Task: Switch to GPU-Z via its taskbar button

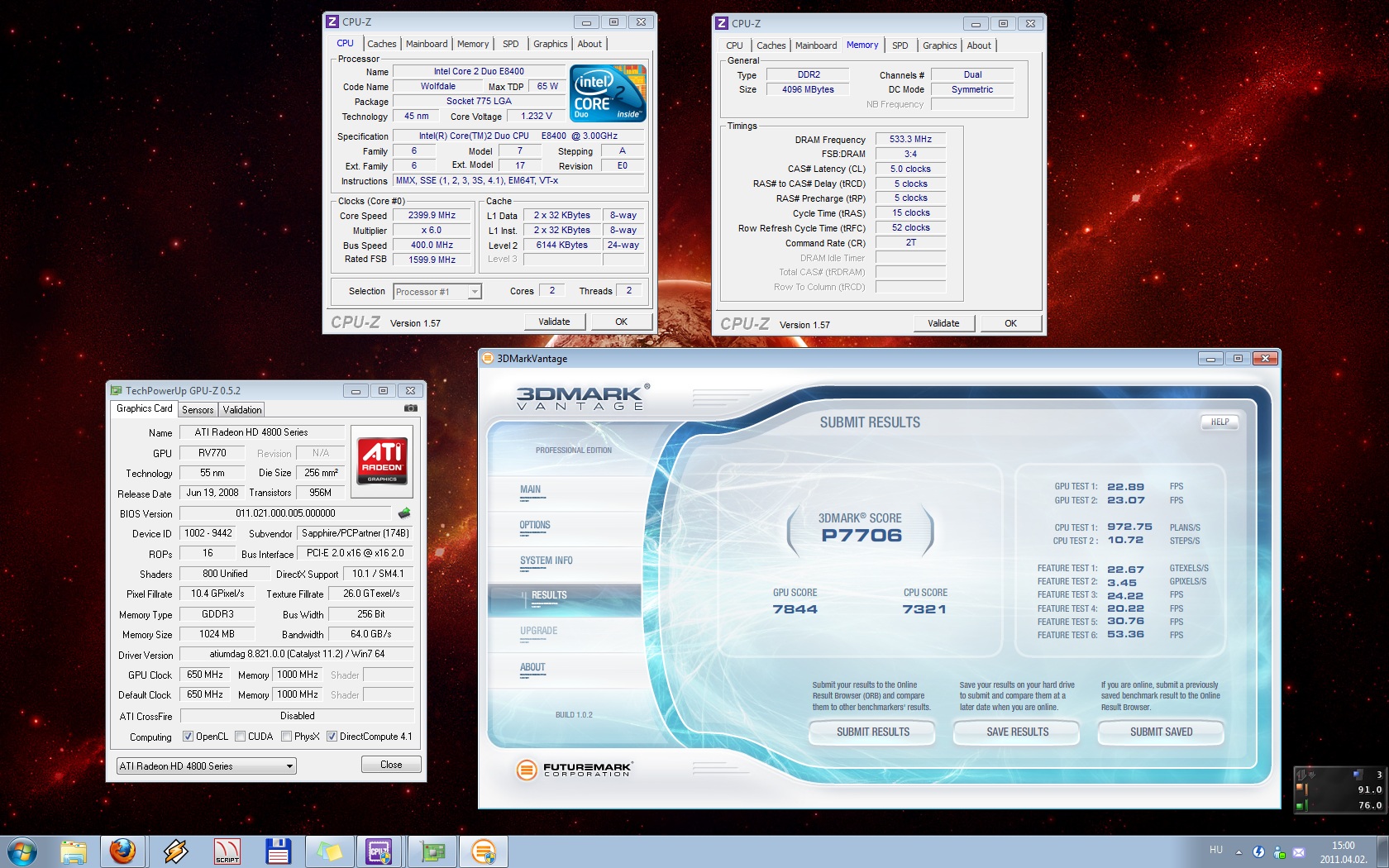Action: pos(432,851)
